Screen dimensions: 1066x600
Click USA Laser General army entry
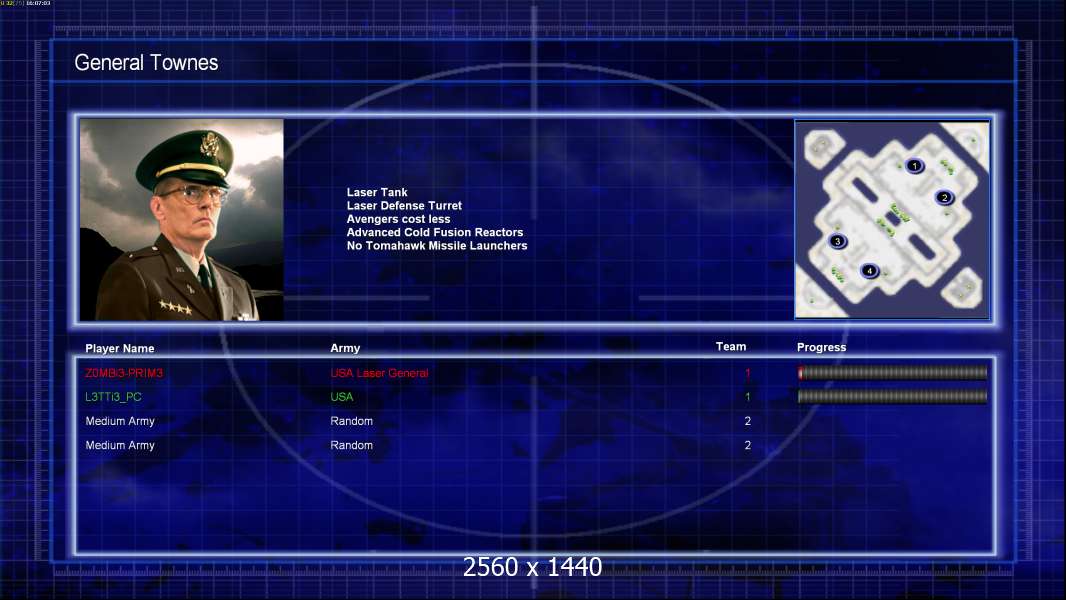(379, 373)
